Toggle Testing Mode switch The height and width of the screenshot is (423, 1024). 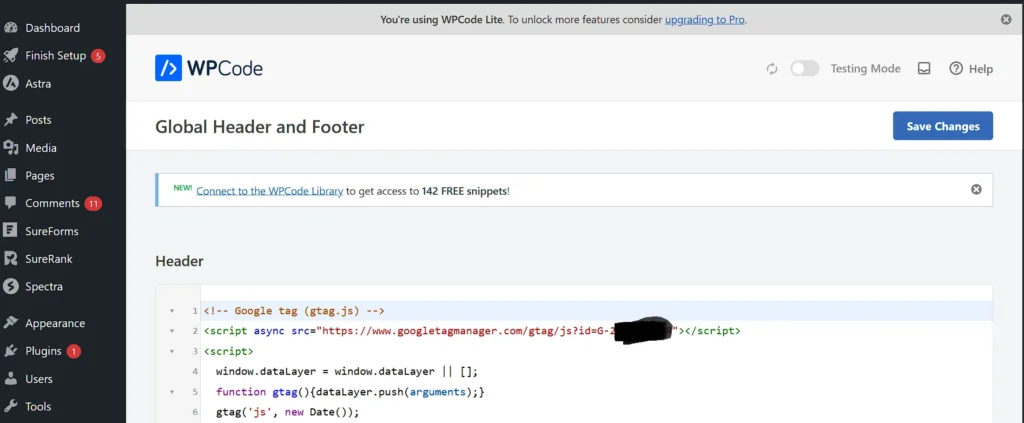click(805, 69)
